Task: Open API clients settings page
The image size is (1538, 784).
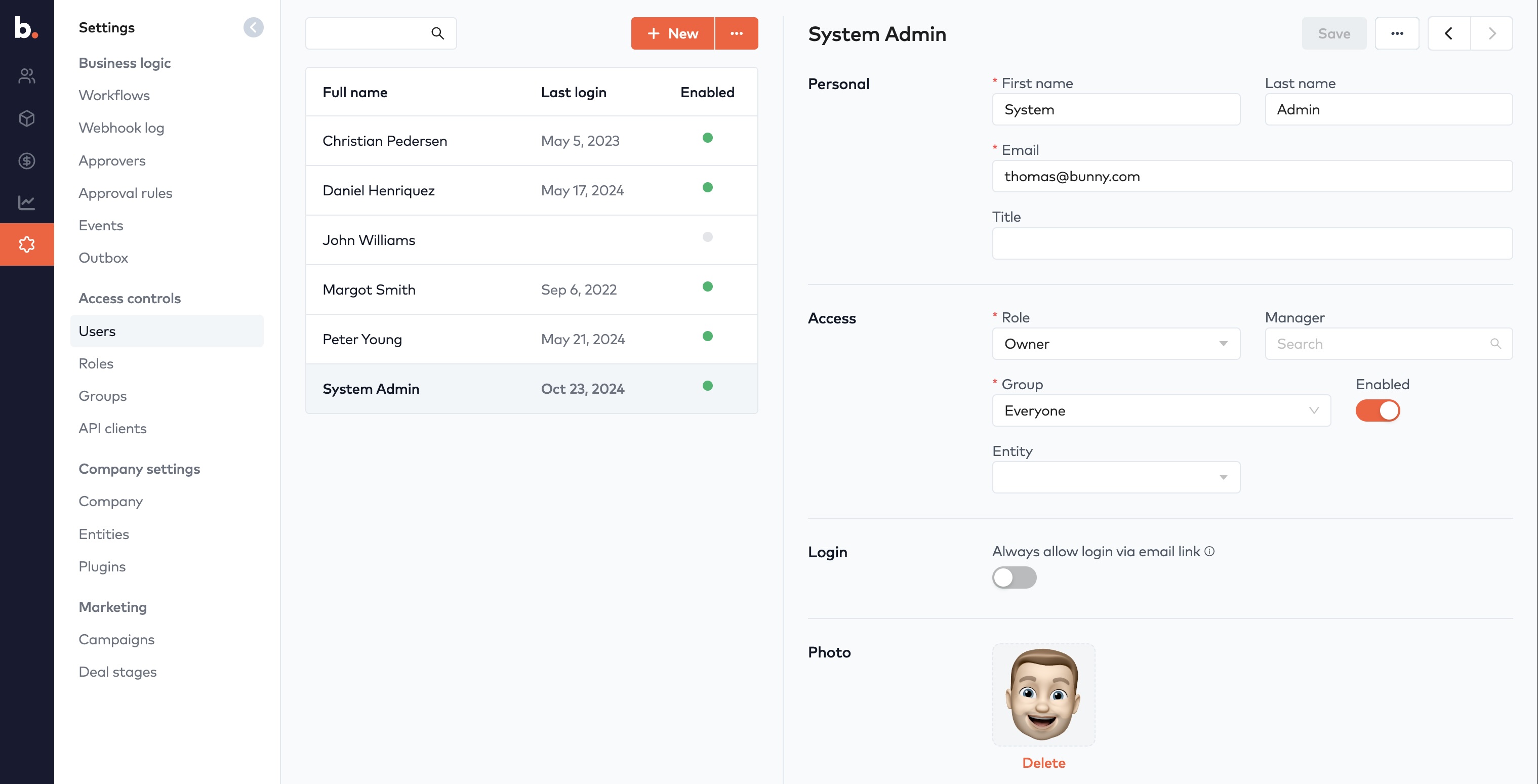Action: pos(112,428)
